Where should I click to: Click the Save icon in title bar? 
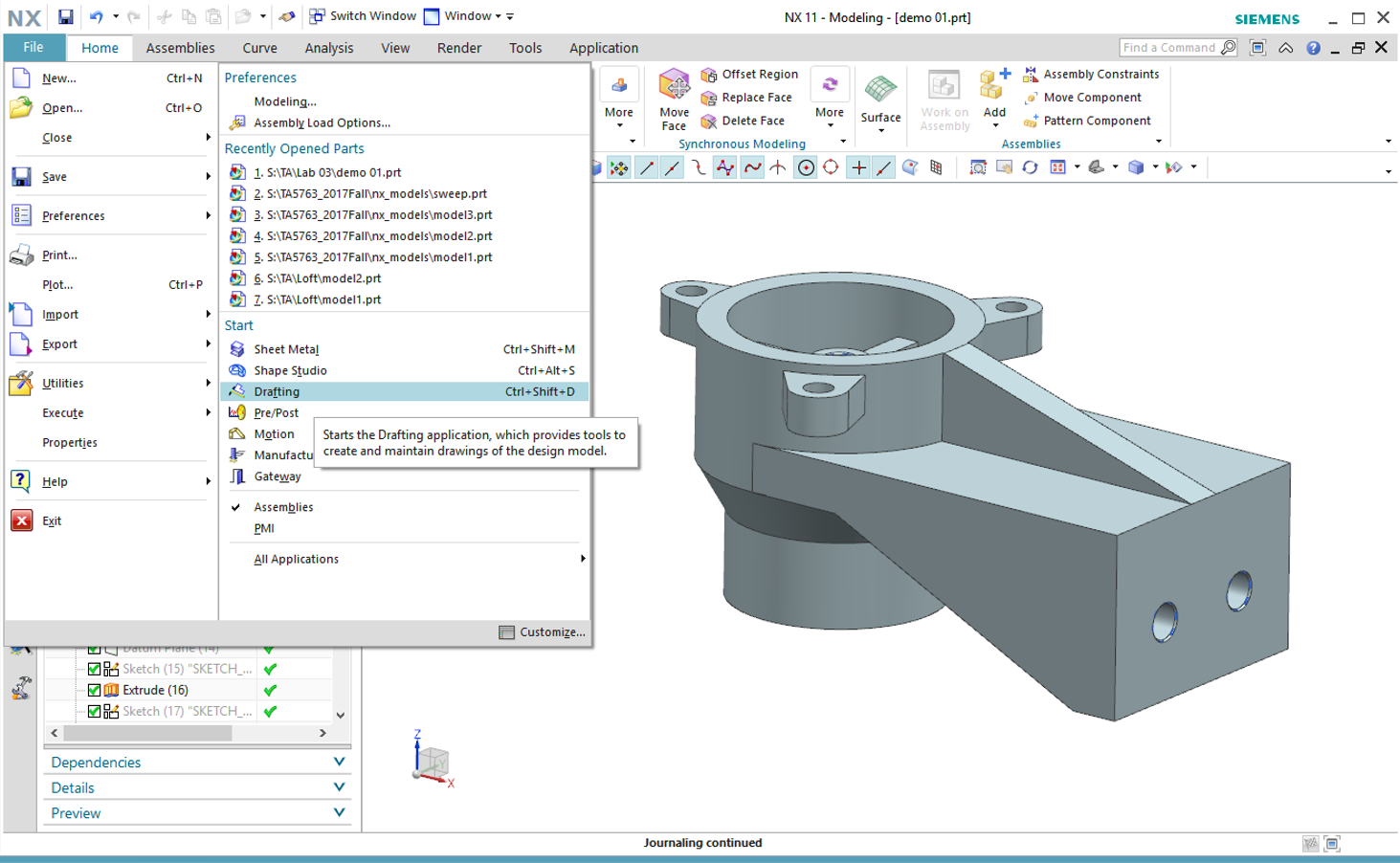point(65,17)
